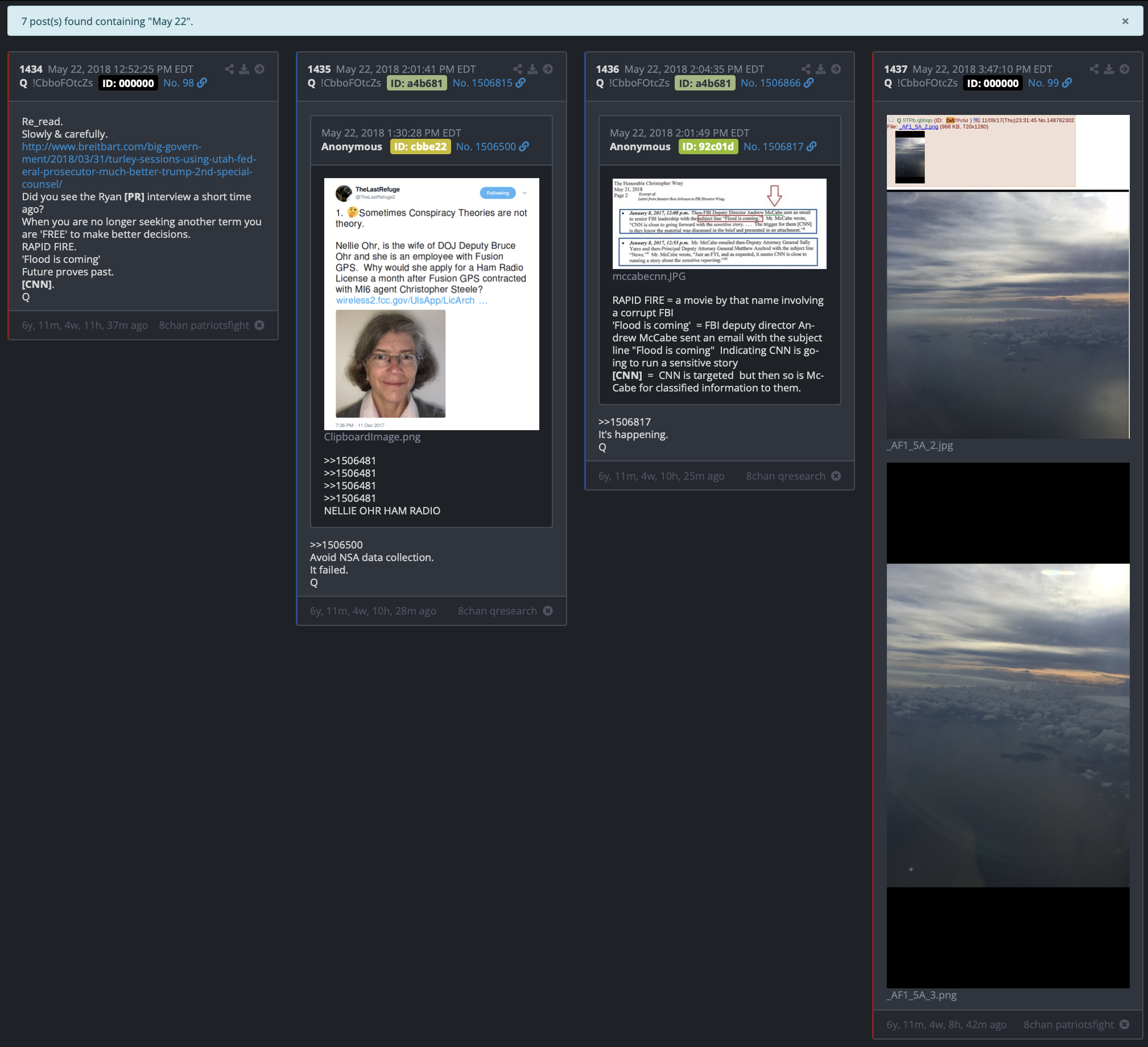
Task: Click post number 1437 header
Action: coord(895,69)
